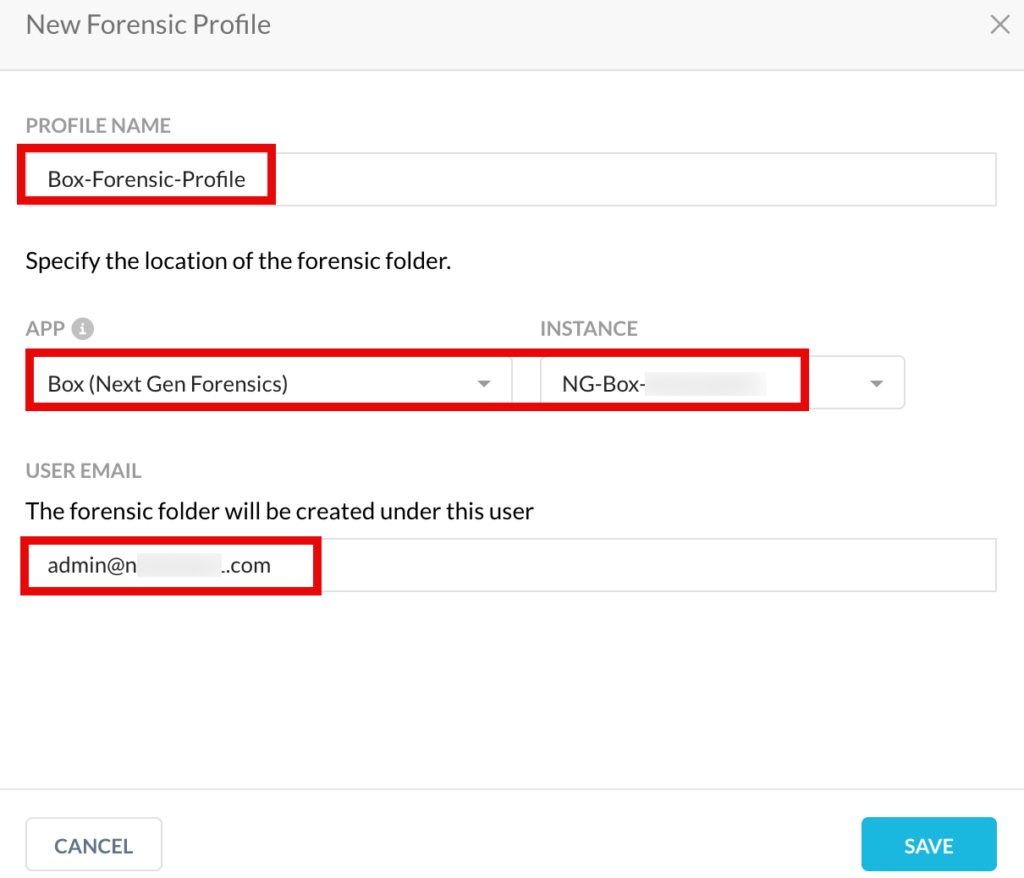Cancel the new forensic profile
This screenshot has width=1024, height=878.
click(94, 844)
